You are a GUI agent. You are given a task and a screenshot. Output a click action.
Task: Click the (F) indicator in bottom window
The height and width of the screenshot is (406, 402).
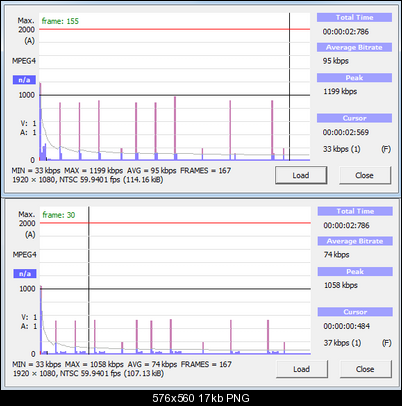(x=387, y=343)
